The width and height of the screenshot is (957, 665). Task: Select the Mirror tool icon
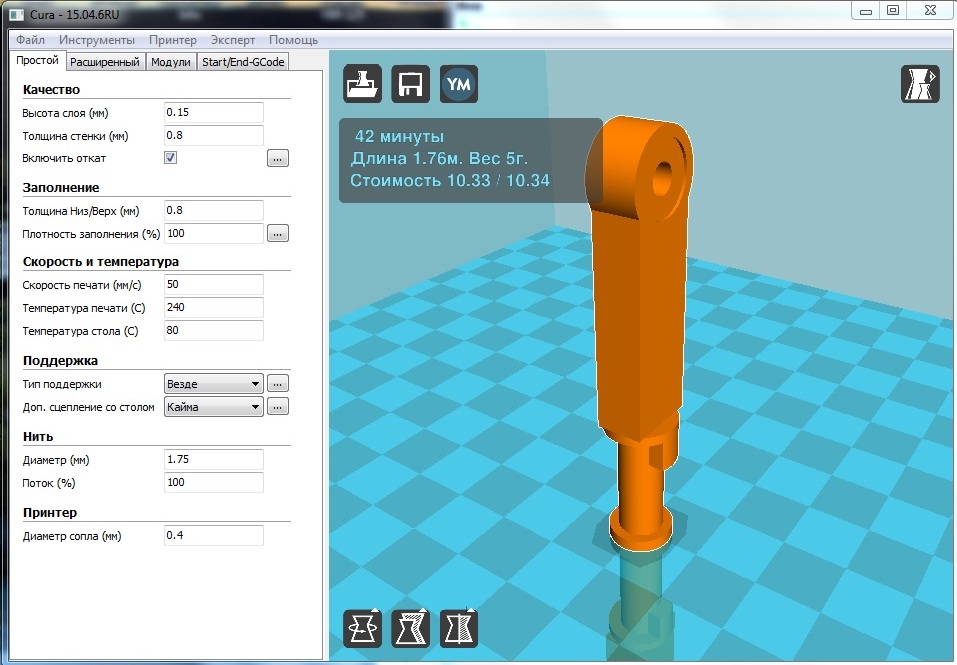[458, 628]
